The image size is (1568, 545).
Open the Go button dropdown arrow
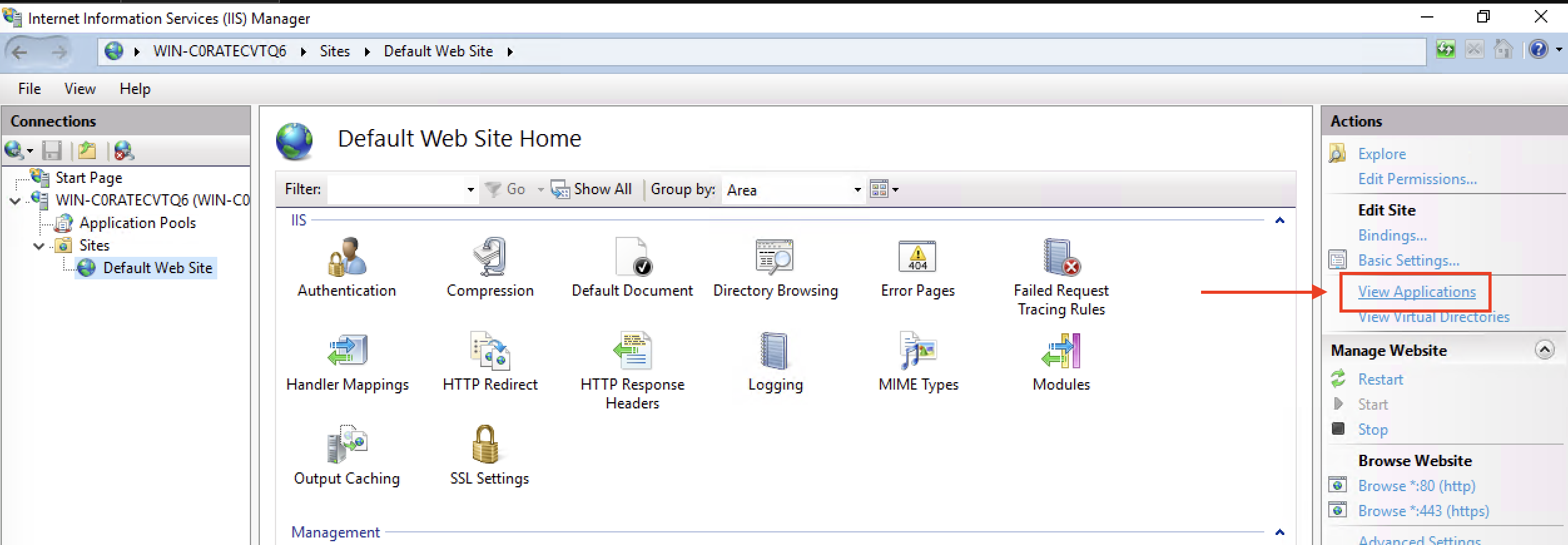coord(540,190)
